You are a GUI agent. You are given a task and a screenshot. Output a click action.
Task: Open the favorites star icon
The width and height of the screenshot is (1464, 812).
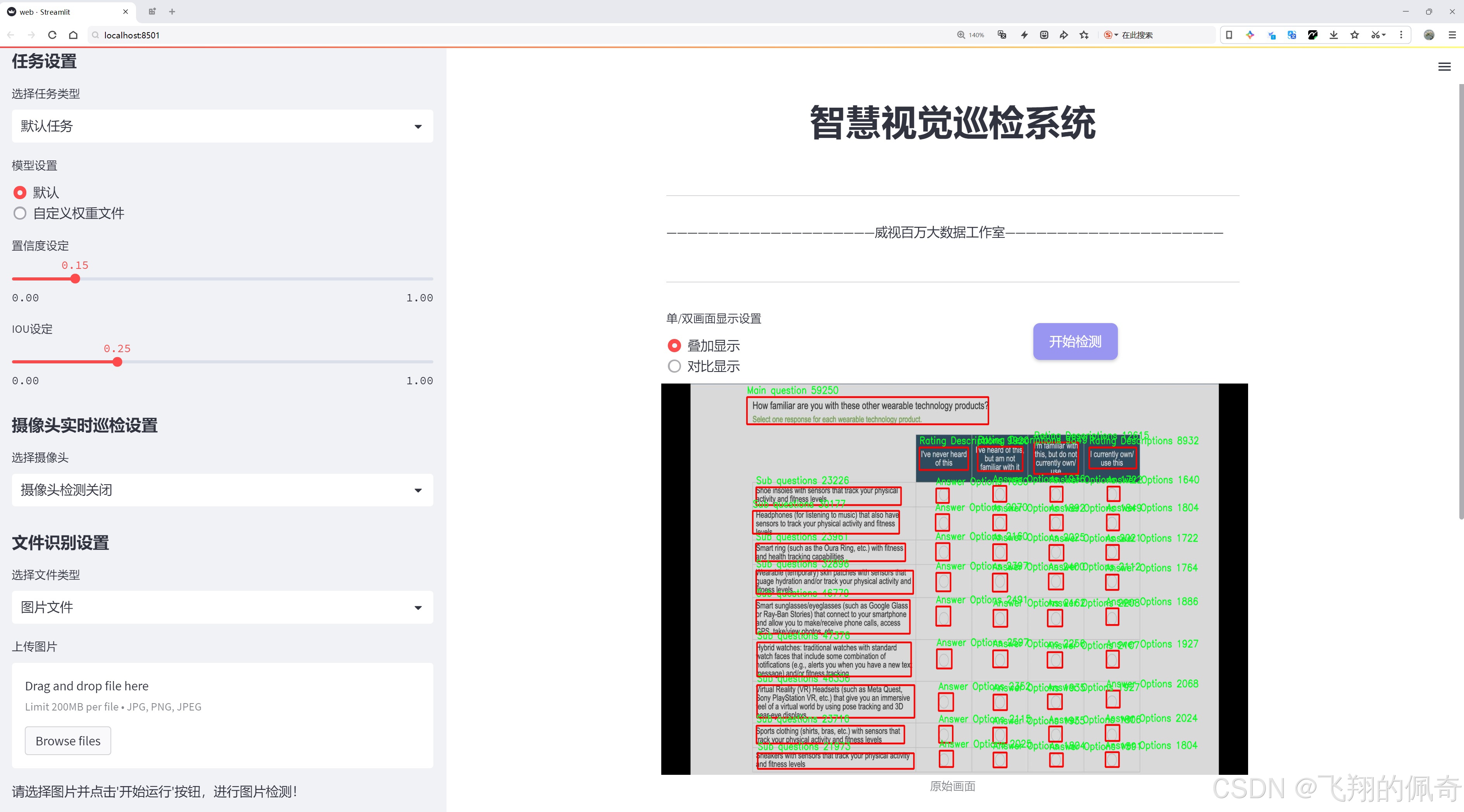tap(1355, 34)
